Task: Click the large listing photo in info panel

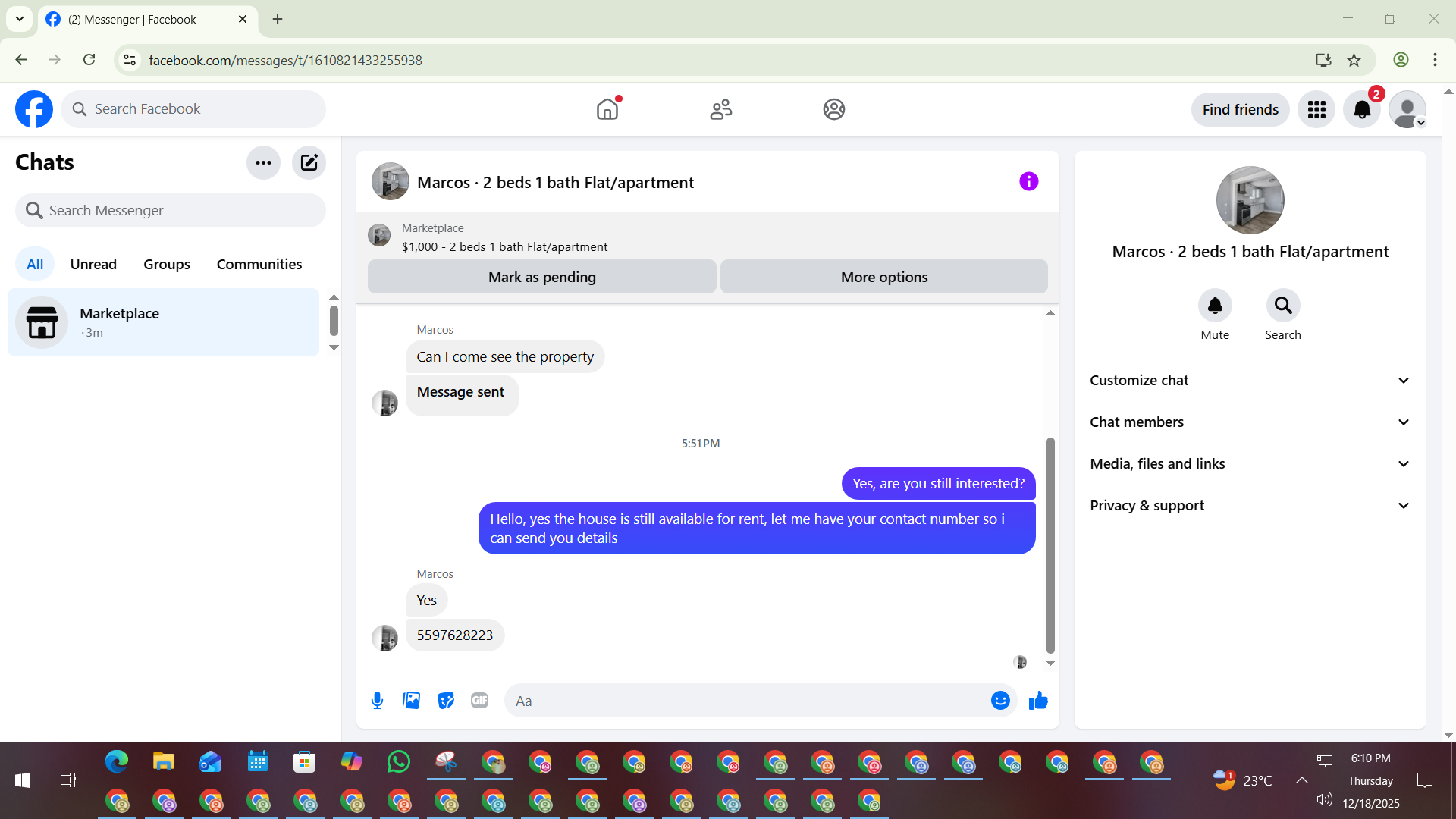Action: [x=1250, y=200]
